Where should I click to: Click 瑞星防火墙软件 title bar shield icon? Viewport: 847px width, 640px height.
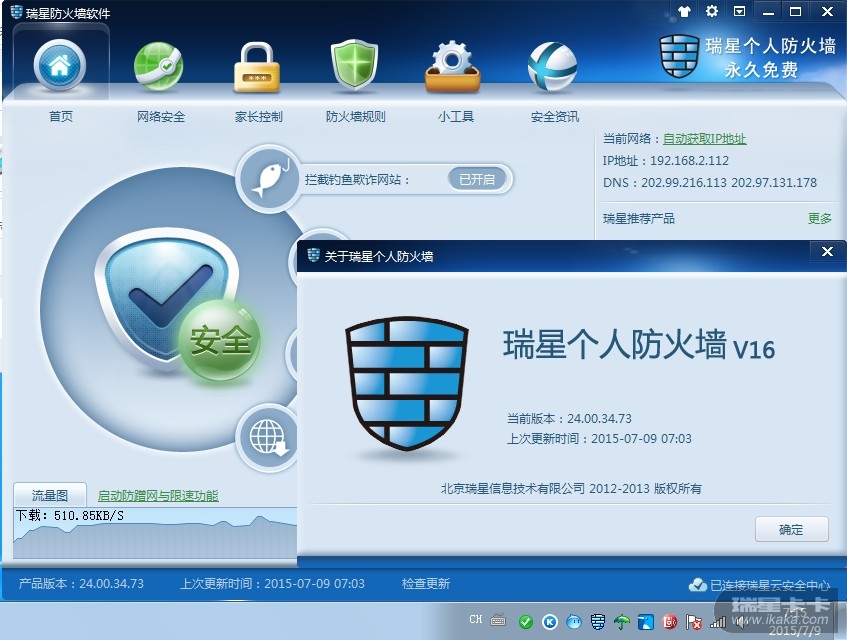coord(16,11)
